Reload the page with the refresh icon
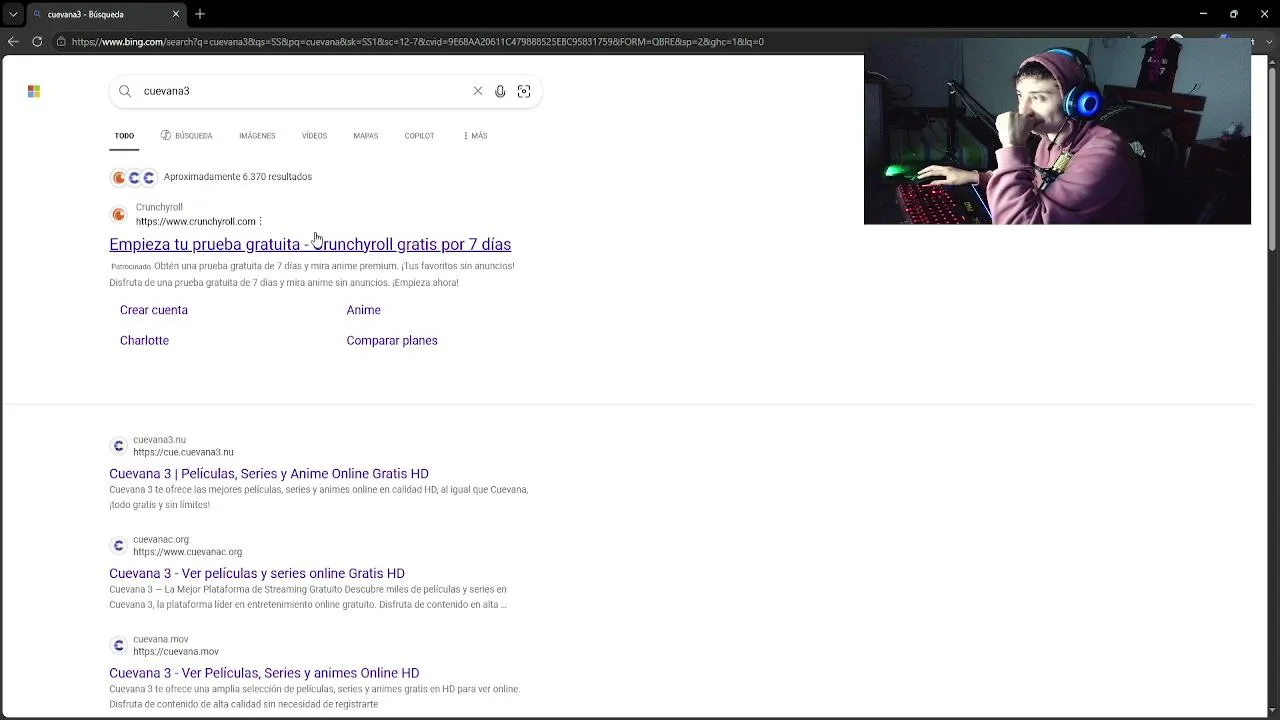This screenshot has width=1280, height=720. (x=37, y=42)
